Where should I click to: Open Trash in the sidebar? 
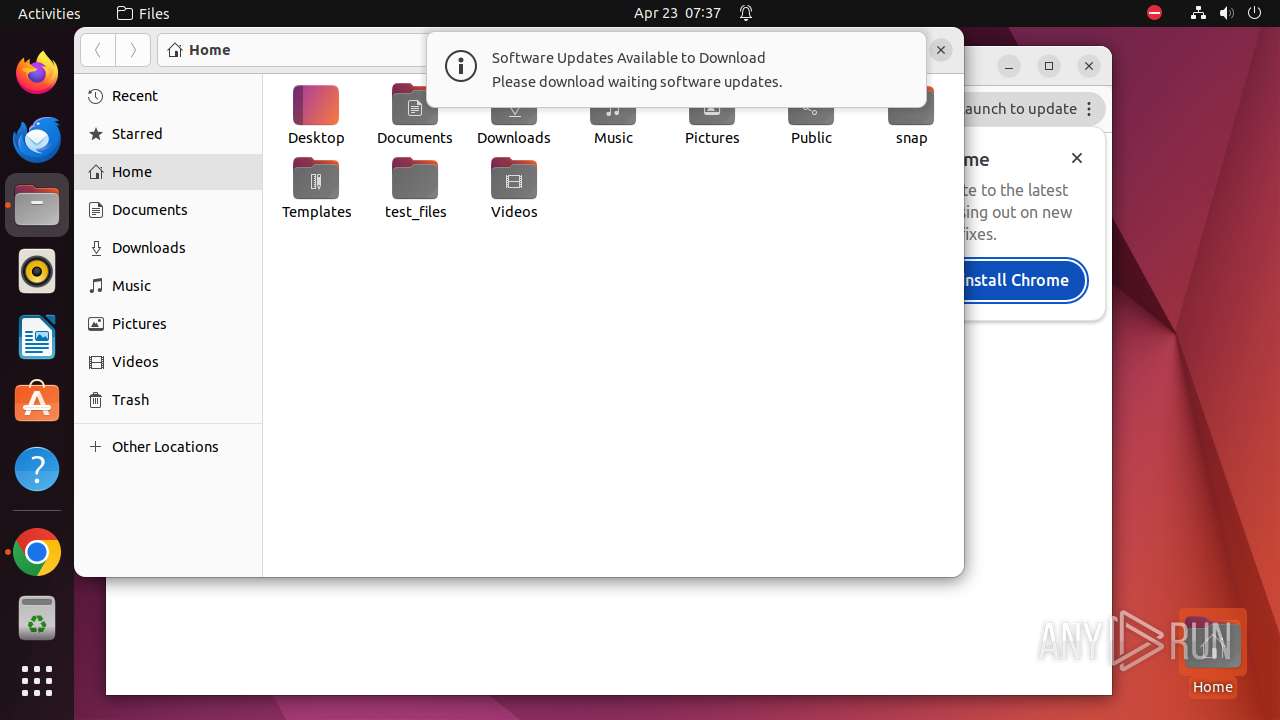[x=168, y=400]
